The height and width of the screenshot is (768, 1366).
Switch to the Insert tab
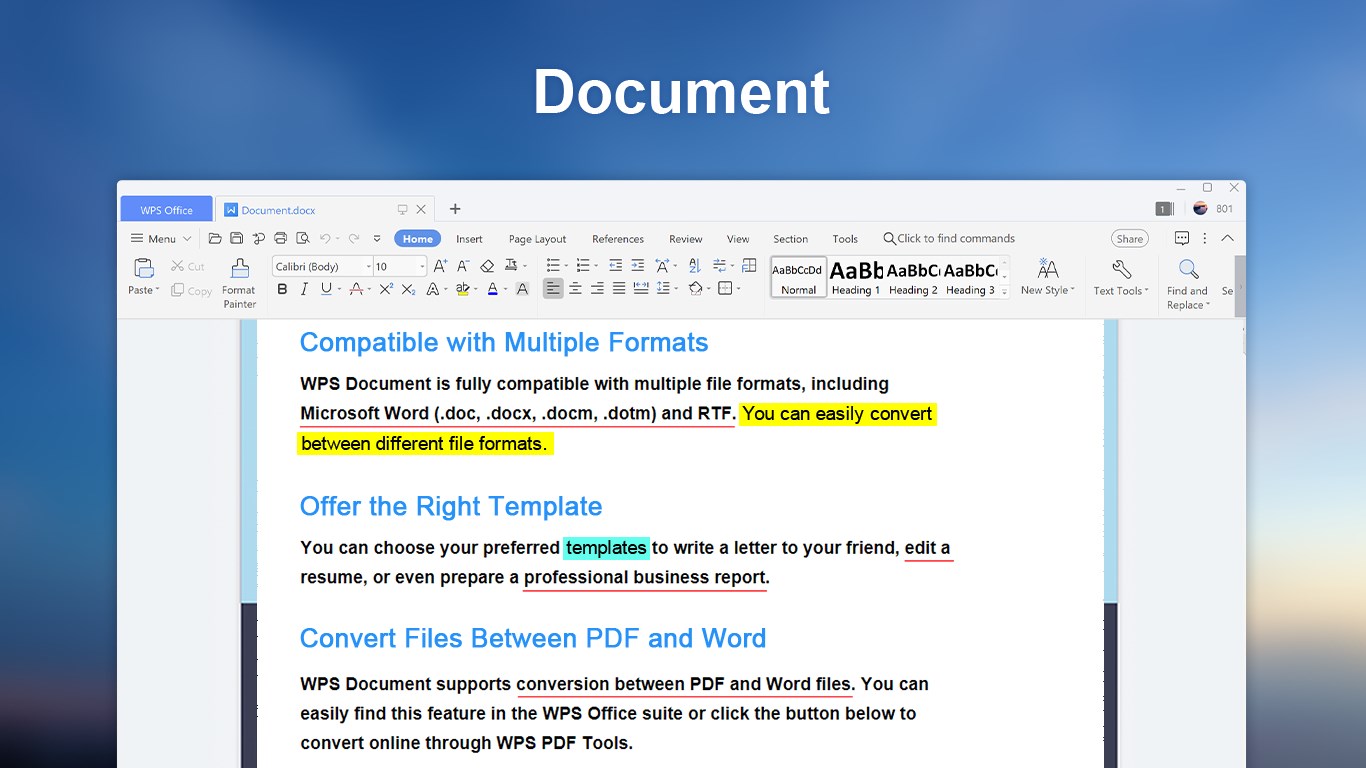[469, 239]
